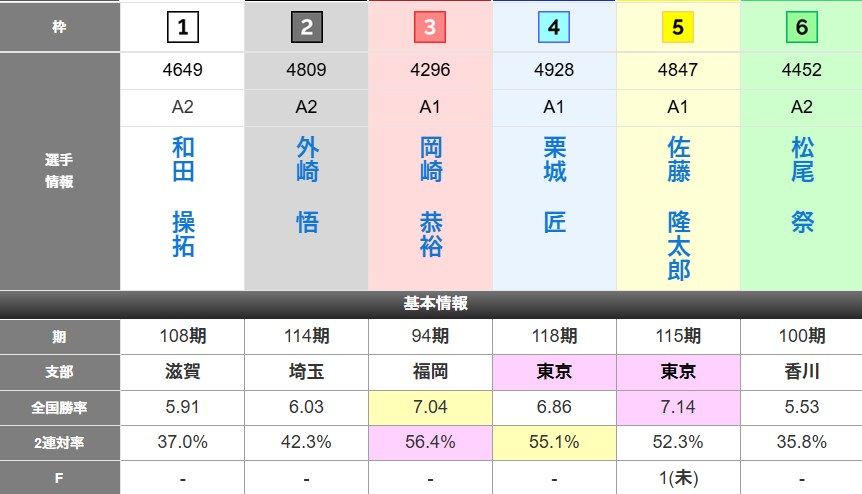The height and width of the screenshot is (494, 862).
Task: Click the highlighted 7.04 win rate cell
Action: [431, 407]
